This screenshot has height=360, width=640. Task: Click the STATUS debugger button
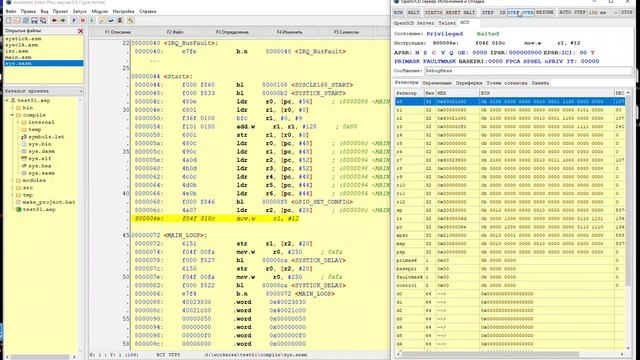tap(433, 13)
